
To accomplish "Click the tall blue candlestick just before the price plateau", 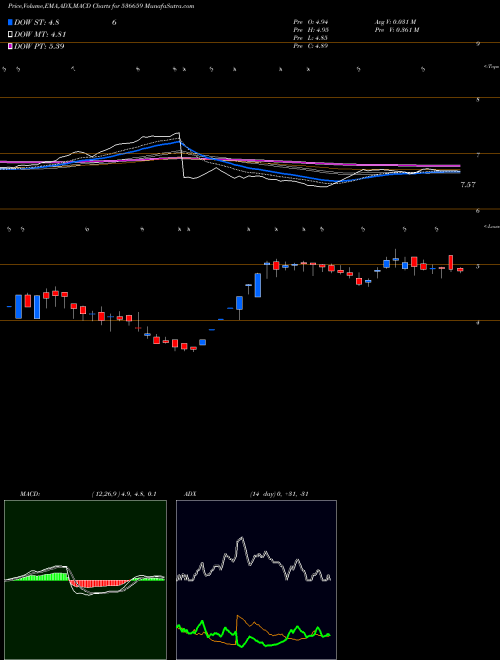I will tap(258, 285).
